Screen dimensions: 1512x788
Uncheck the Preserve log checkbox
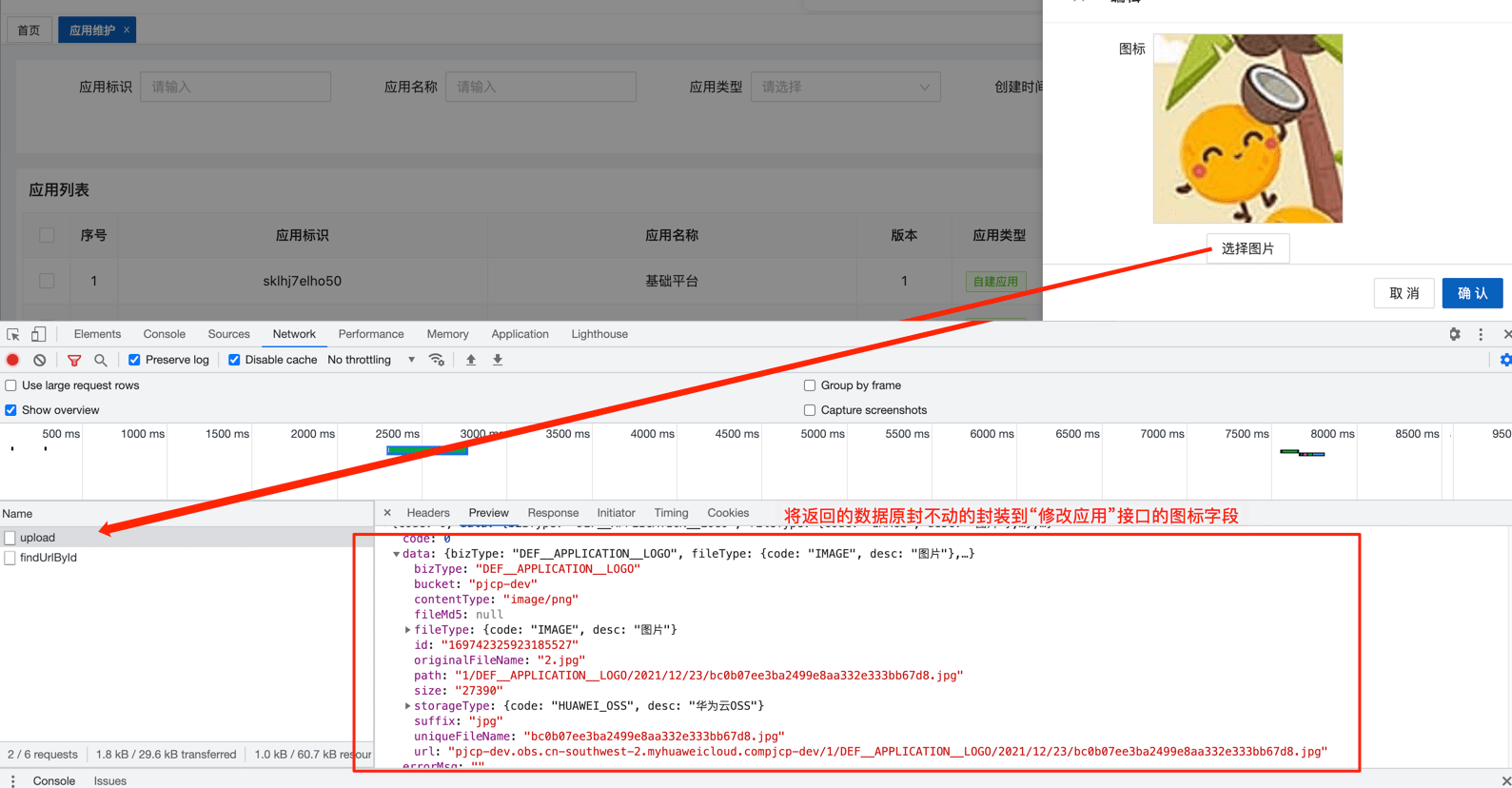pyautogui.click(x=134, y=360)
